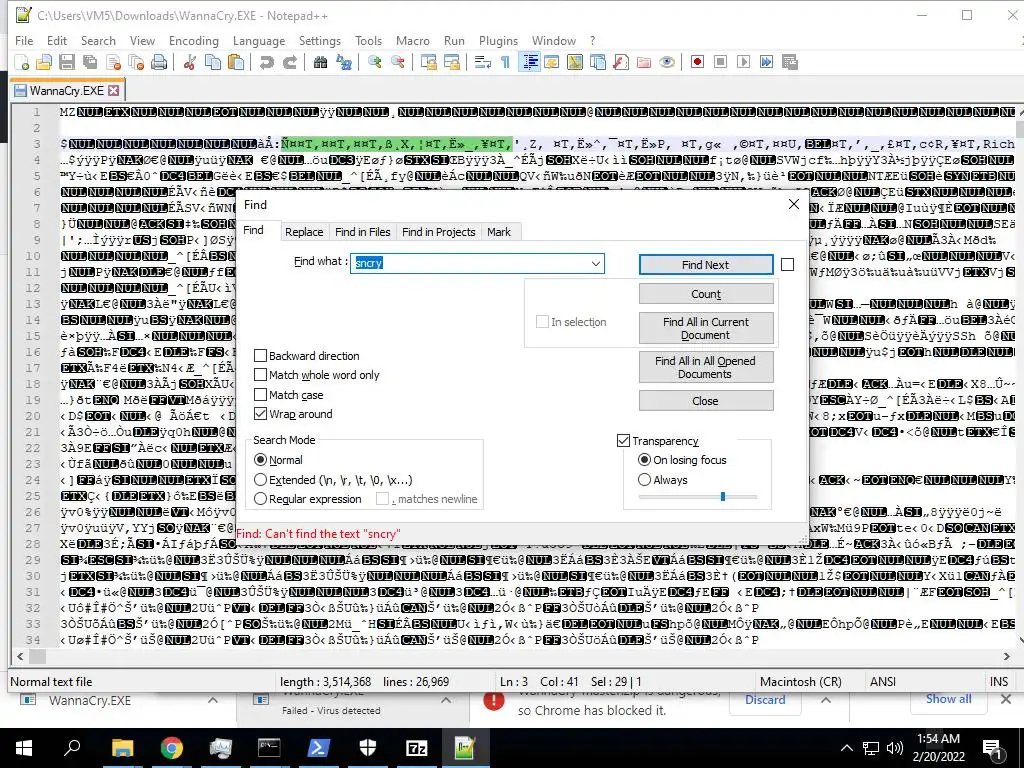Click the horizontal scrollbar thumb

(x=38, y=656)
